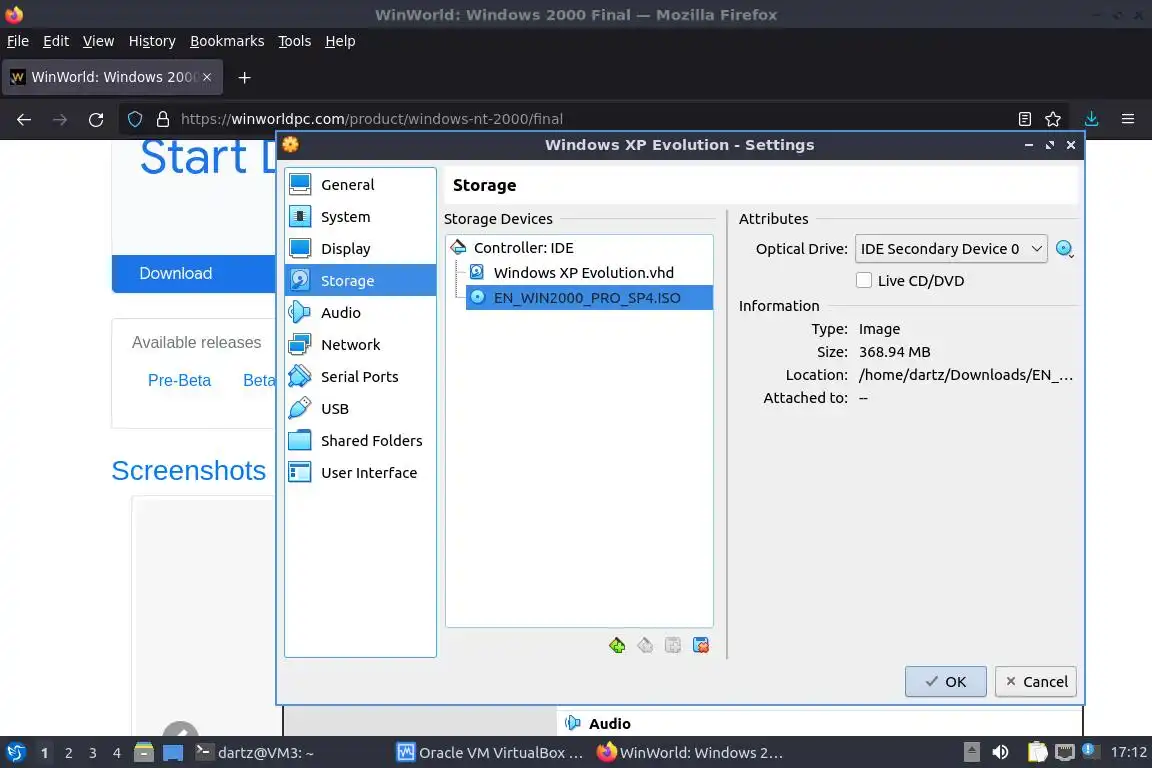This screenshot has width=1152, height=768.
Task: Open the USB settings category
Action: coord(360,409)
